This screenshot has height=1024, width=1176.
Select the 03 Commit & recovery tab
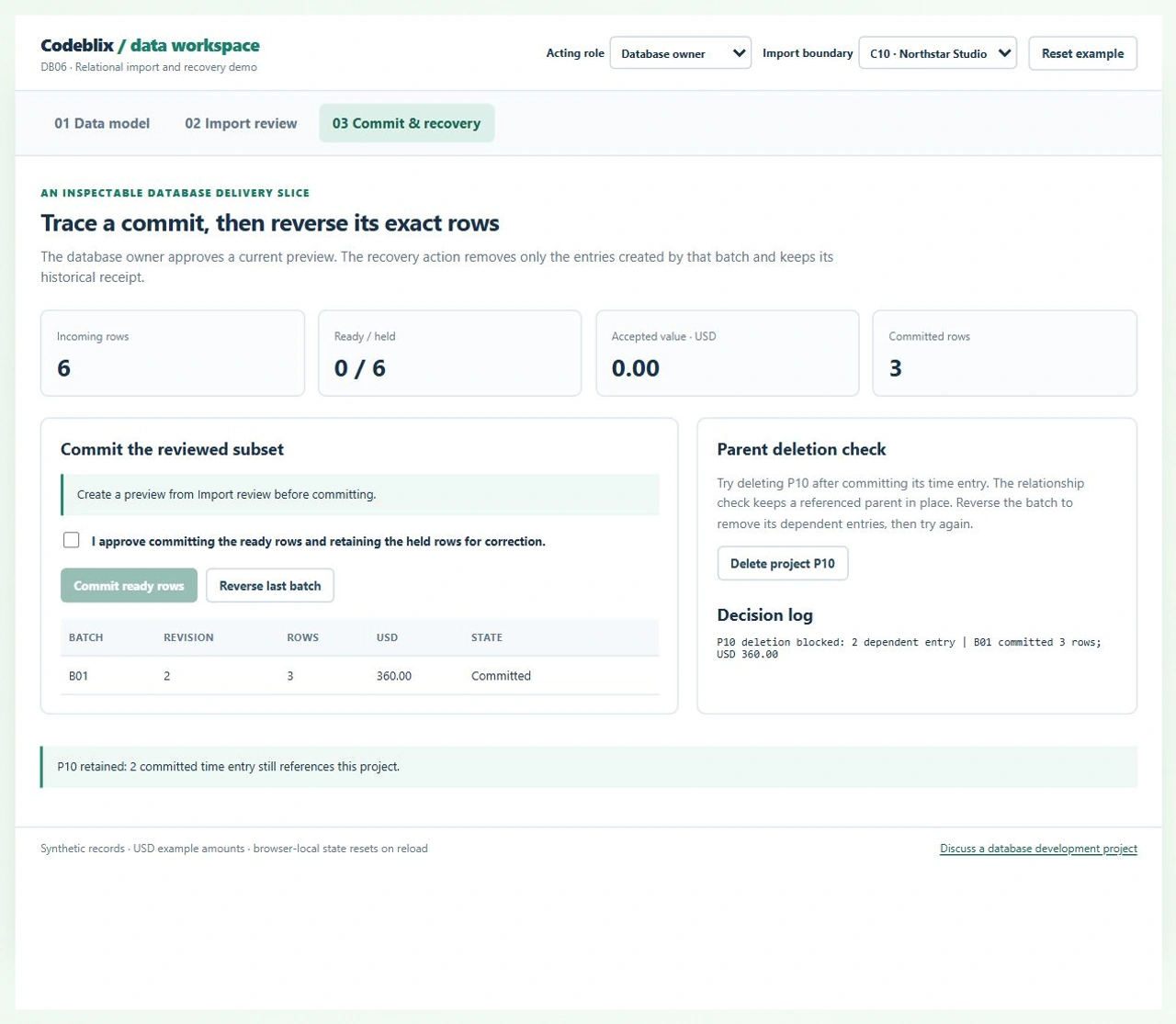coord(406,123)
